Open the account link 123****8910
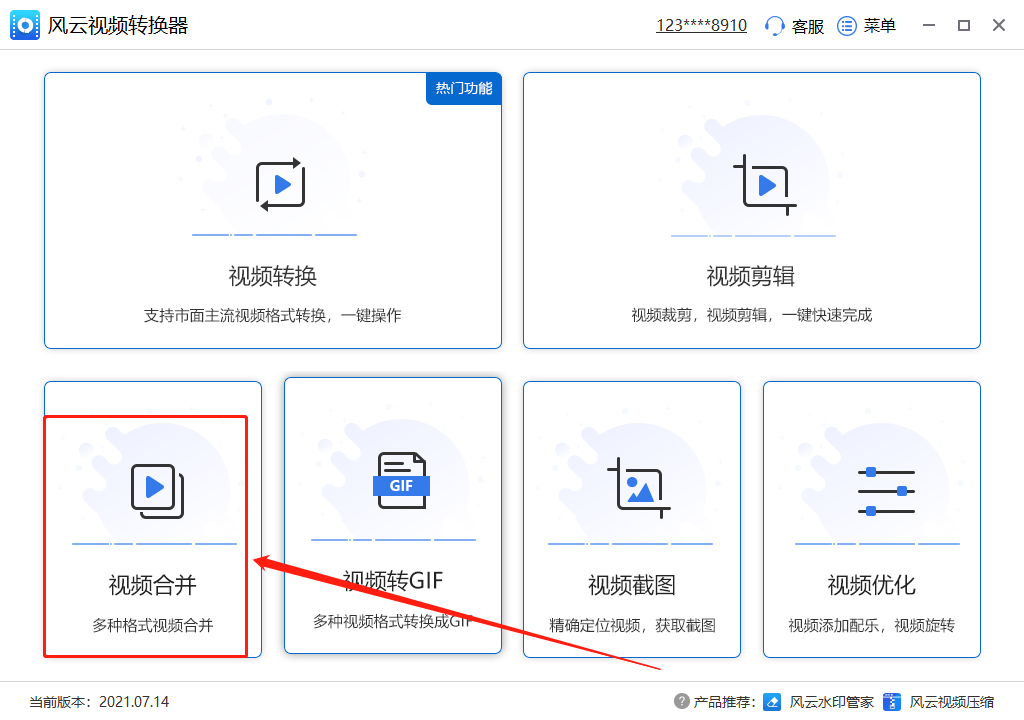This screenshot has width=1024, height=720. pyautogui.click(x=701, y=25)
